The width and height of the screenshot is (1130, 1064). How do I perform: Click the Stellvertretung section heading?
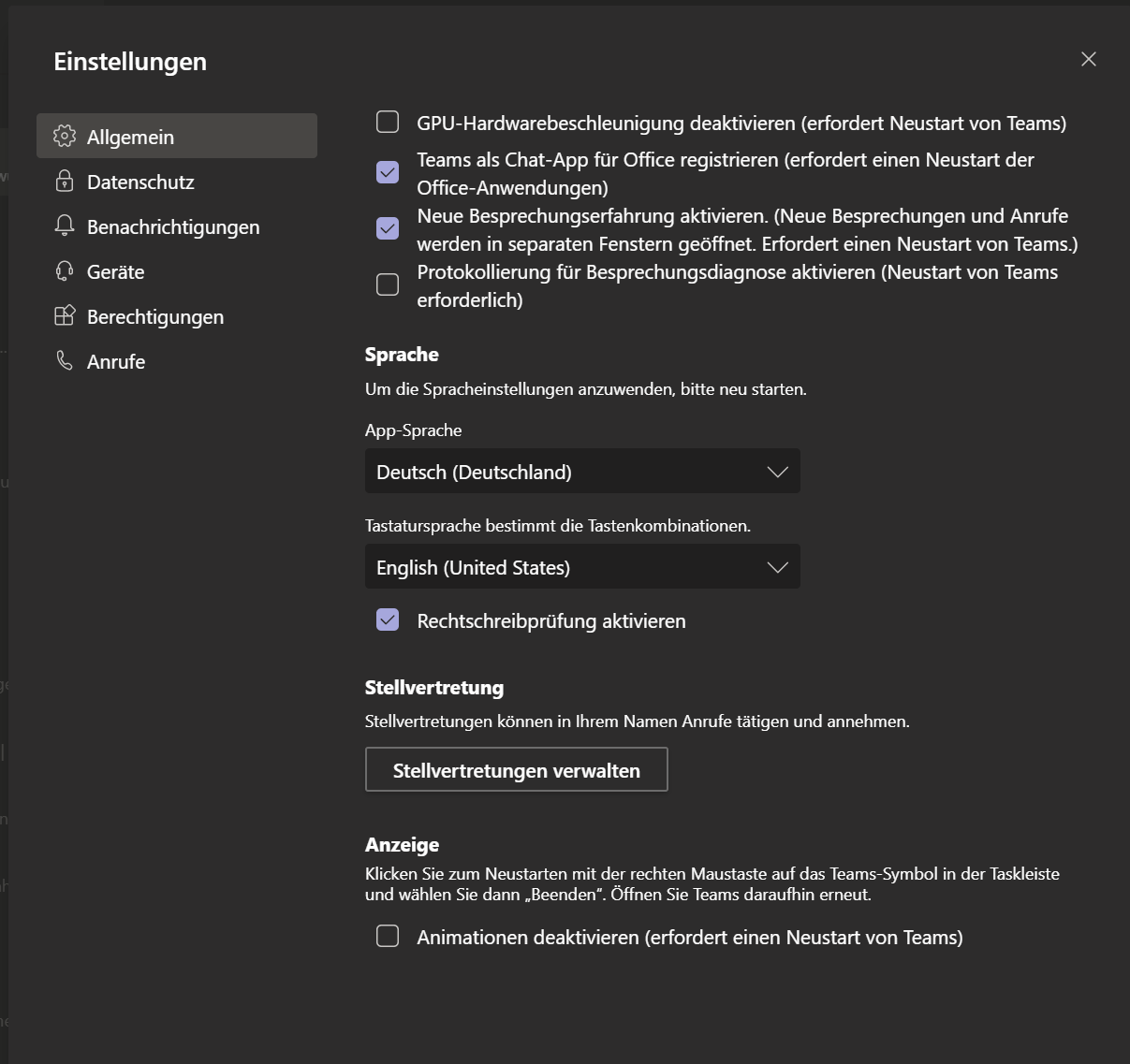coord(434,688)
